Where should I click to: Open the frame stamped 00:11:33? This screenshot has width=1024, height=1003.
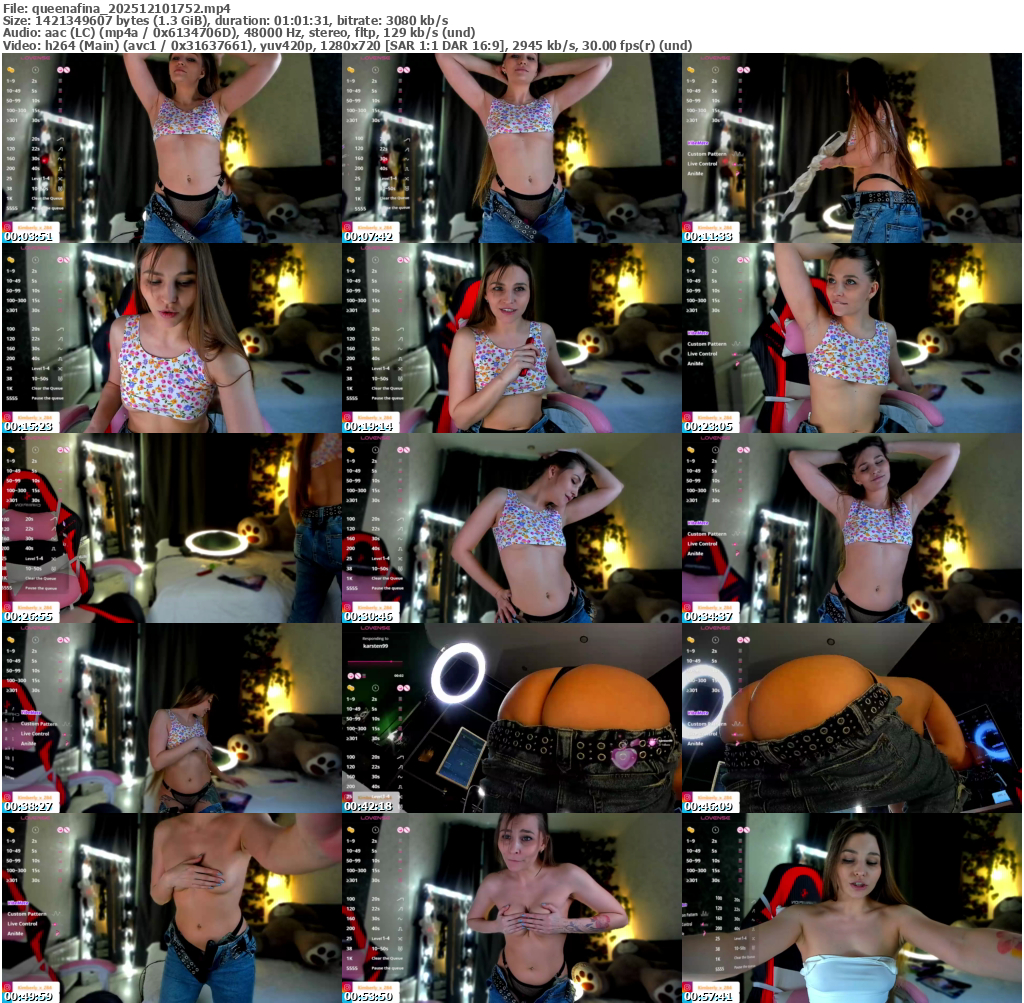[x=852, y=148]
